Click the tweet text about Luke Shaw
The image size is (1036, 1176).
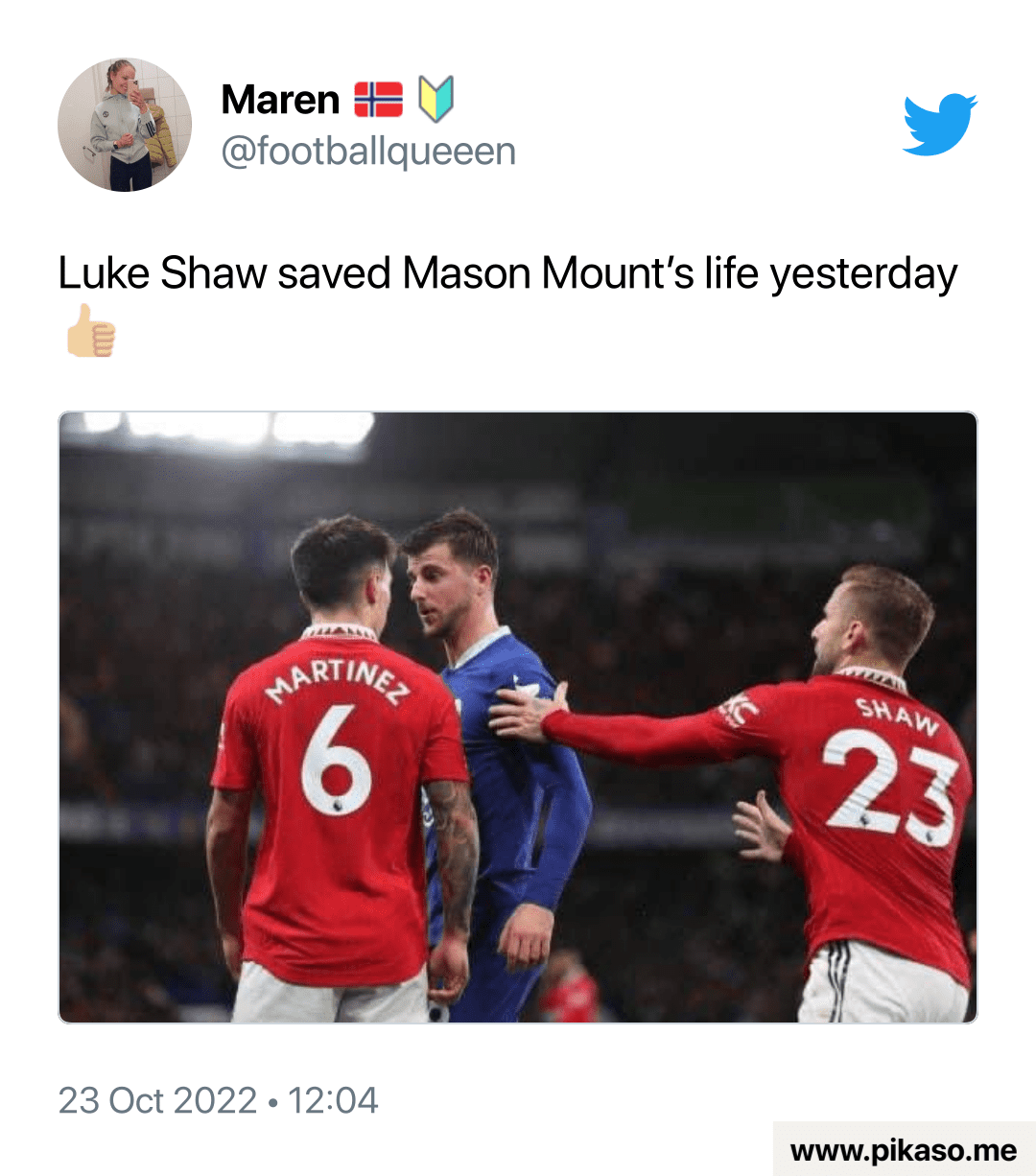(x=508, y=273)
